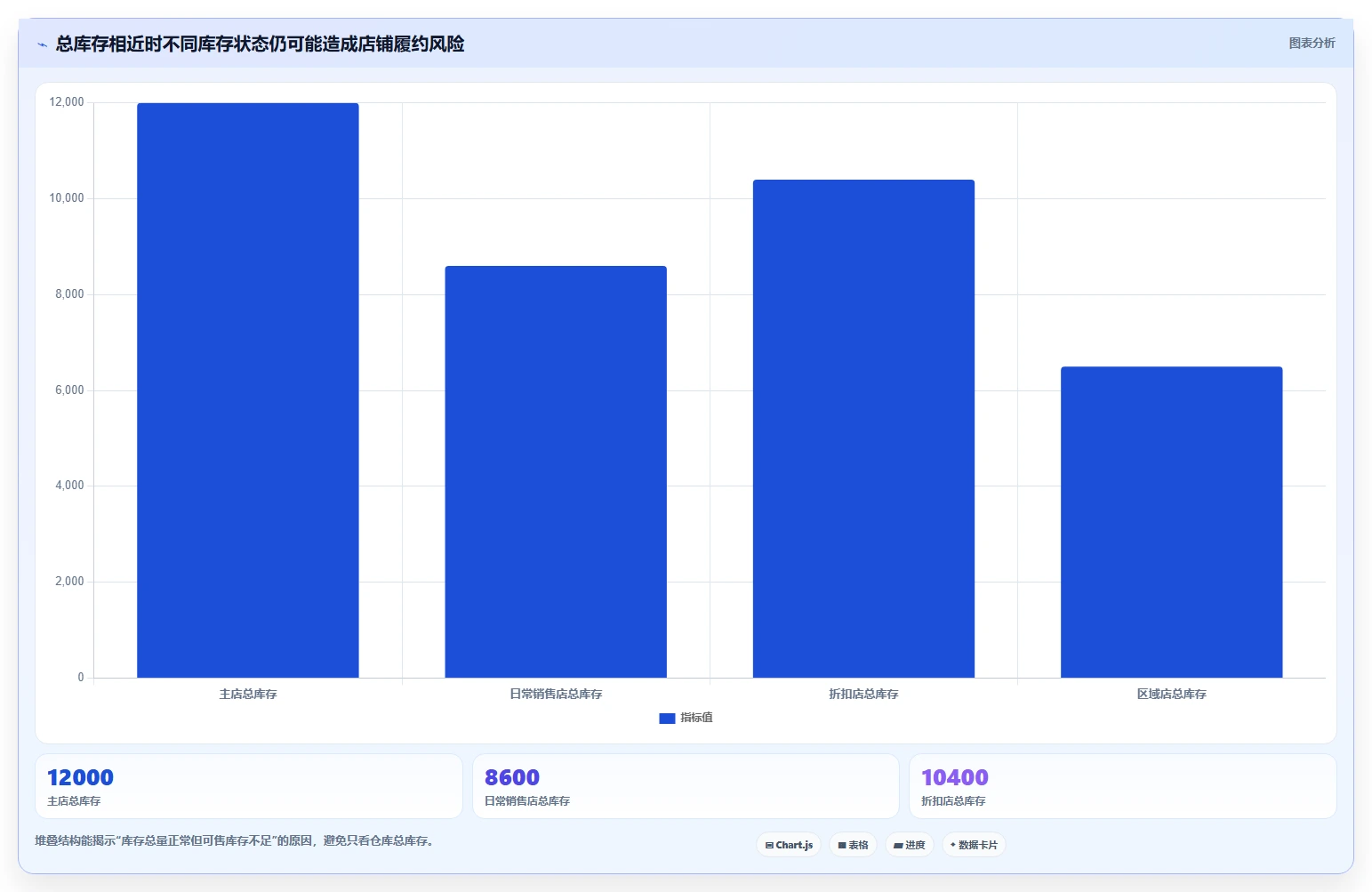Viewport: 1372px width, 892px height.
Task: Open the 12000 主店总库存 data card
Action: [x=249, y=786]
